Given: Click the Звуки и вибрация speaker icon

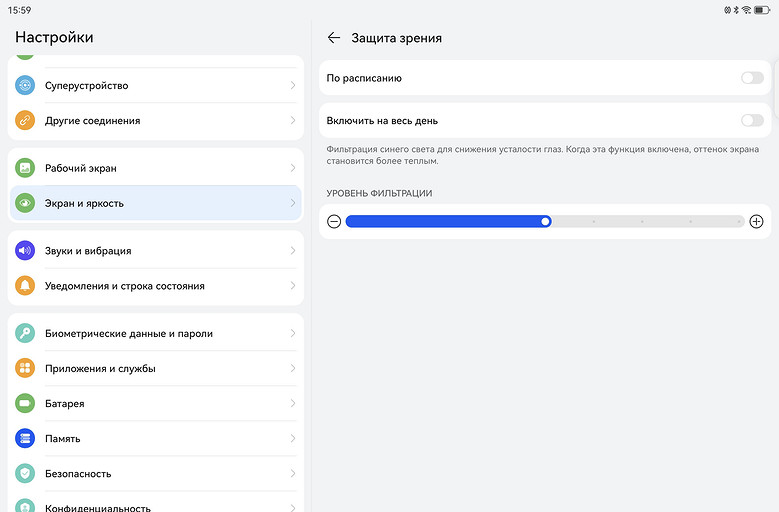Looking at the screenshot, I should point(25,251).
